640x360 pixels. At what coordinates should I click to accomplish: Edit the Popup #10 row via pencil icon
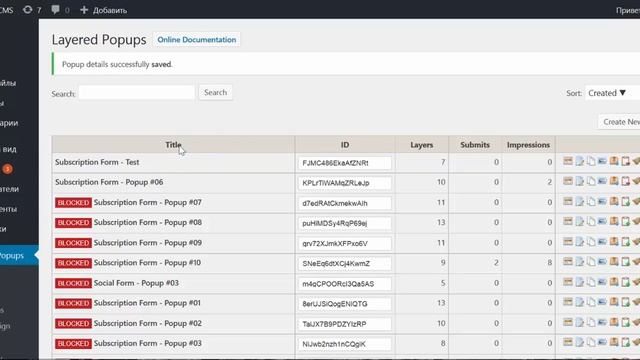580,262
